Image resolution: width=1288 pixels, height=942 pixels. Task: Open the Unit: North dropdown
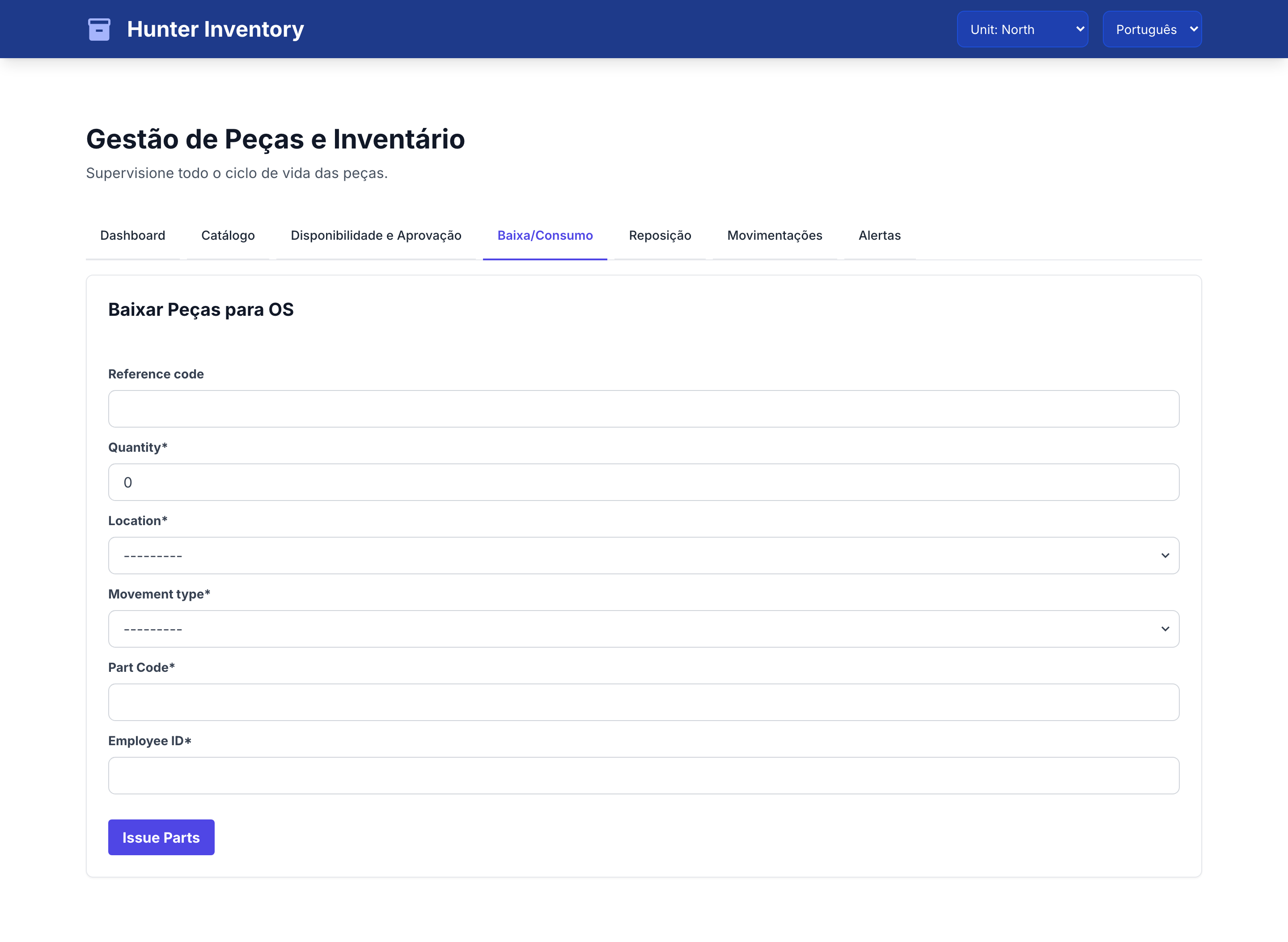(x=1022, y=29)
